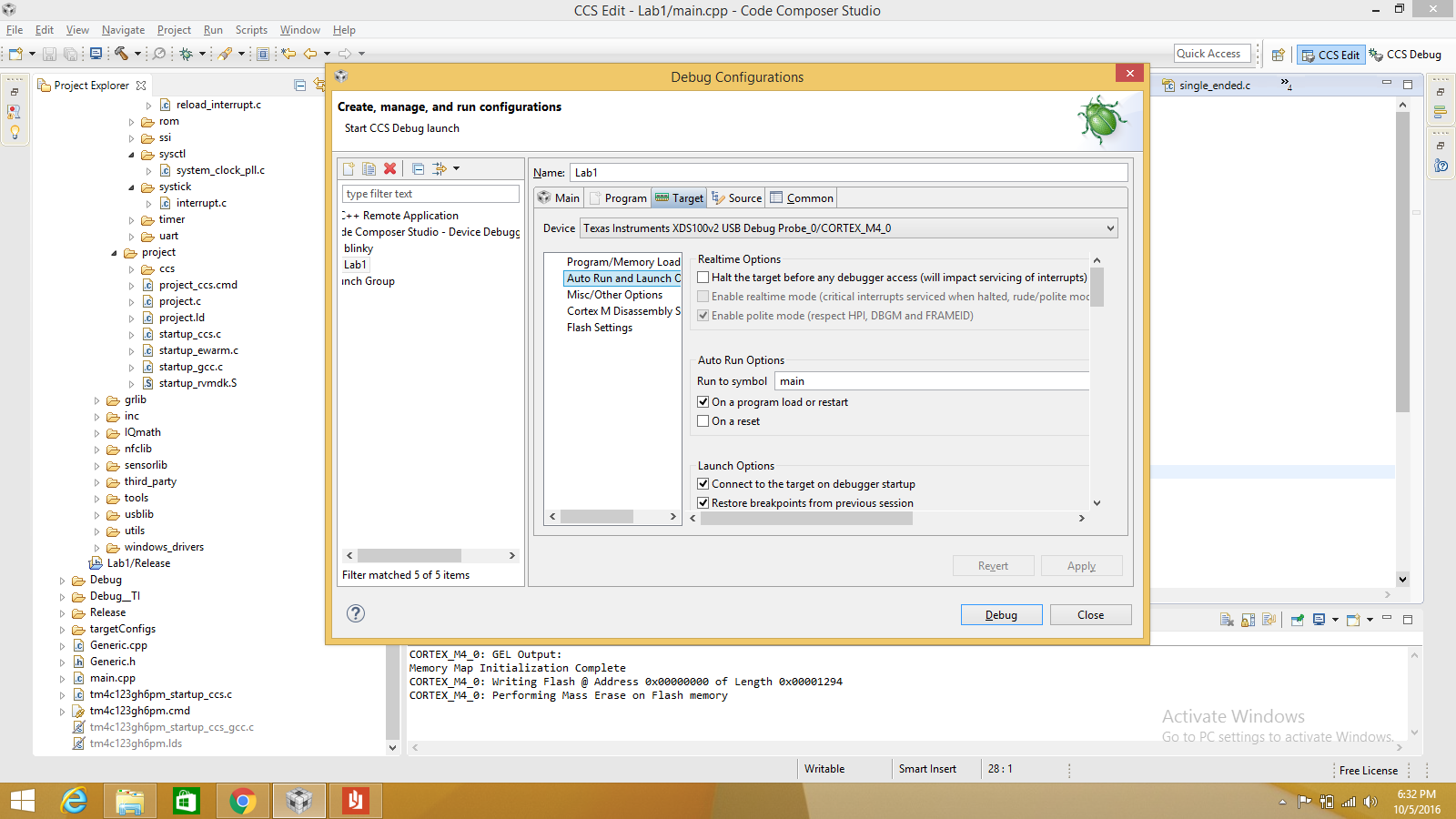Click Duplicate launch configuration icon
Viewport: 1456px width, 819px height.
click(x=369, y=168)
